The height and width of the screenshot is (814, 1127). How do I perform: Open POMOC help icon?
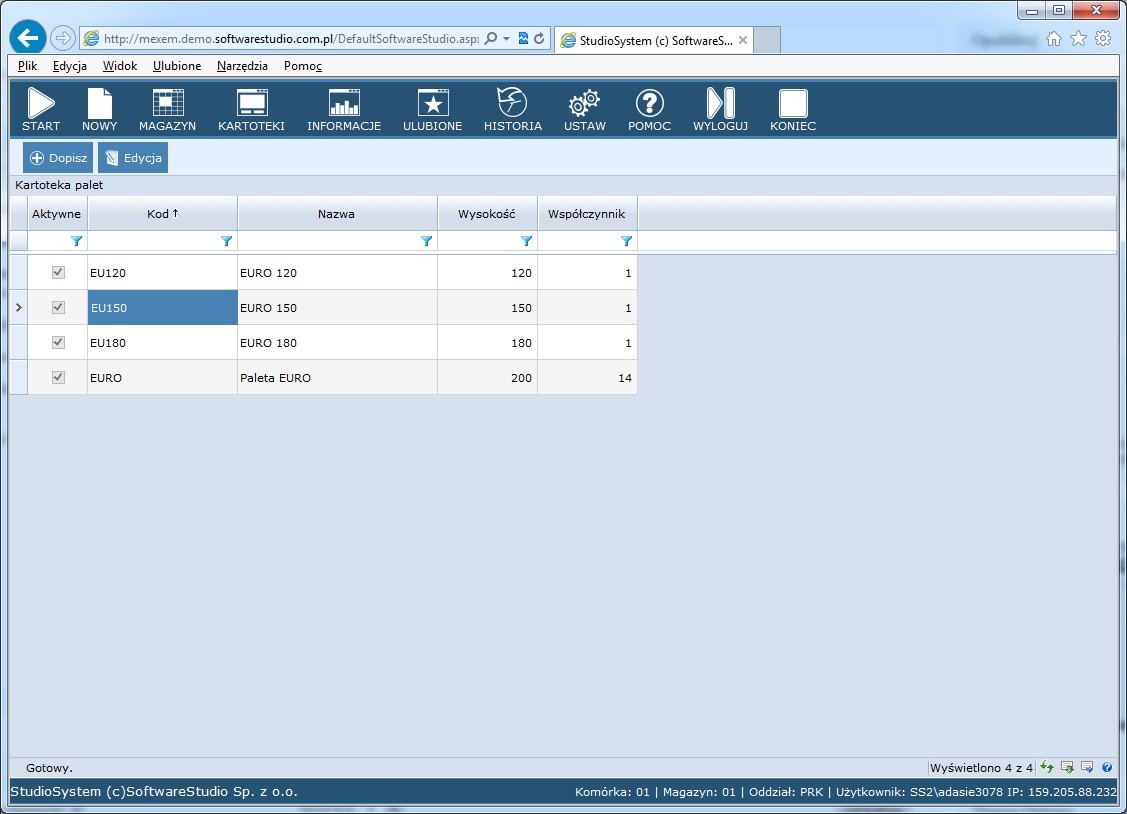(x=649, y=109)
